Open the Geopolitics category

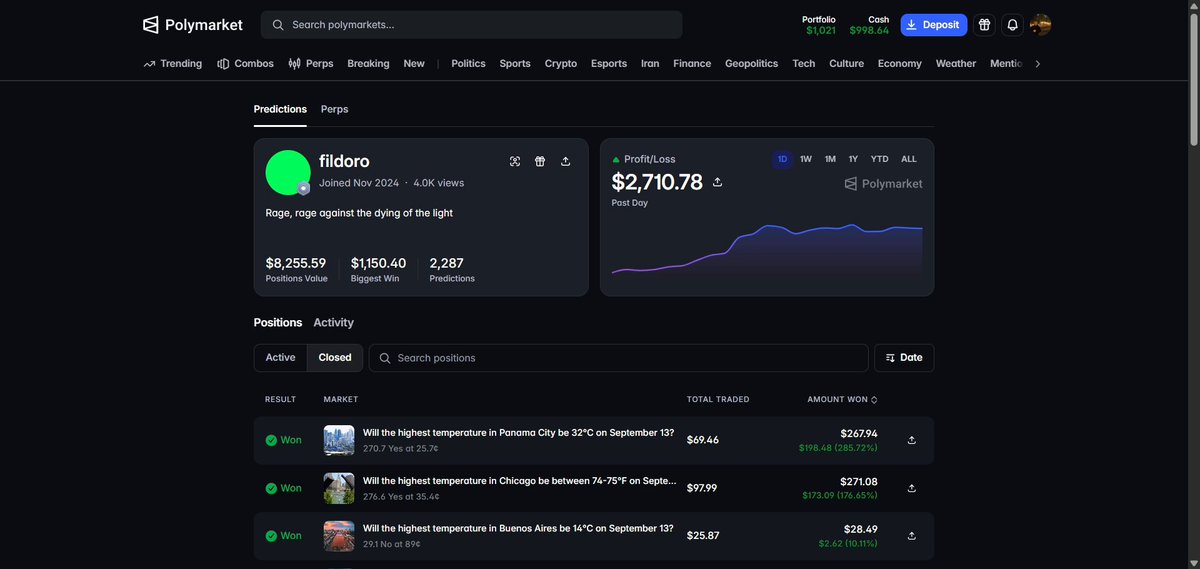(x=751, y=63)
